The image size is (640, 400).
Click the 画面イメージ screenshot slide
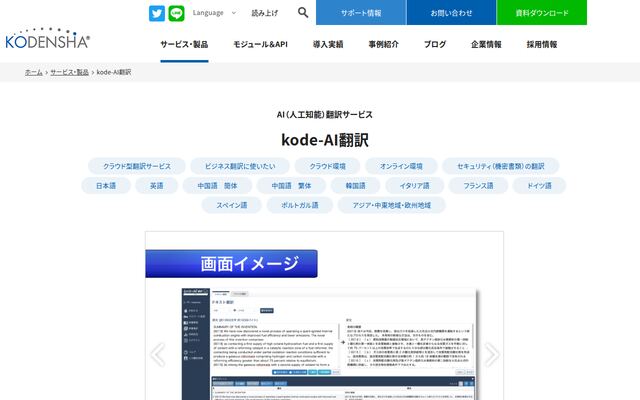coord(324,316)
